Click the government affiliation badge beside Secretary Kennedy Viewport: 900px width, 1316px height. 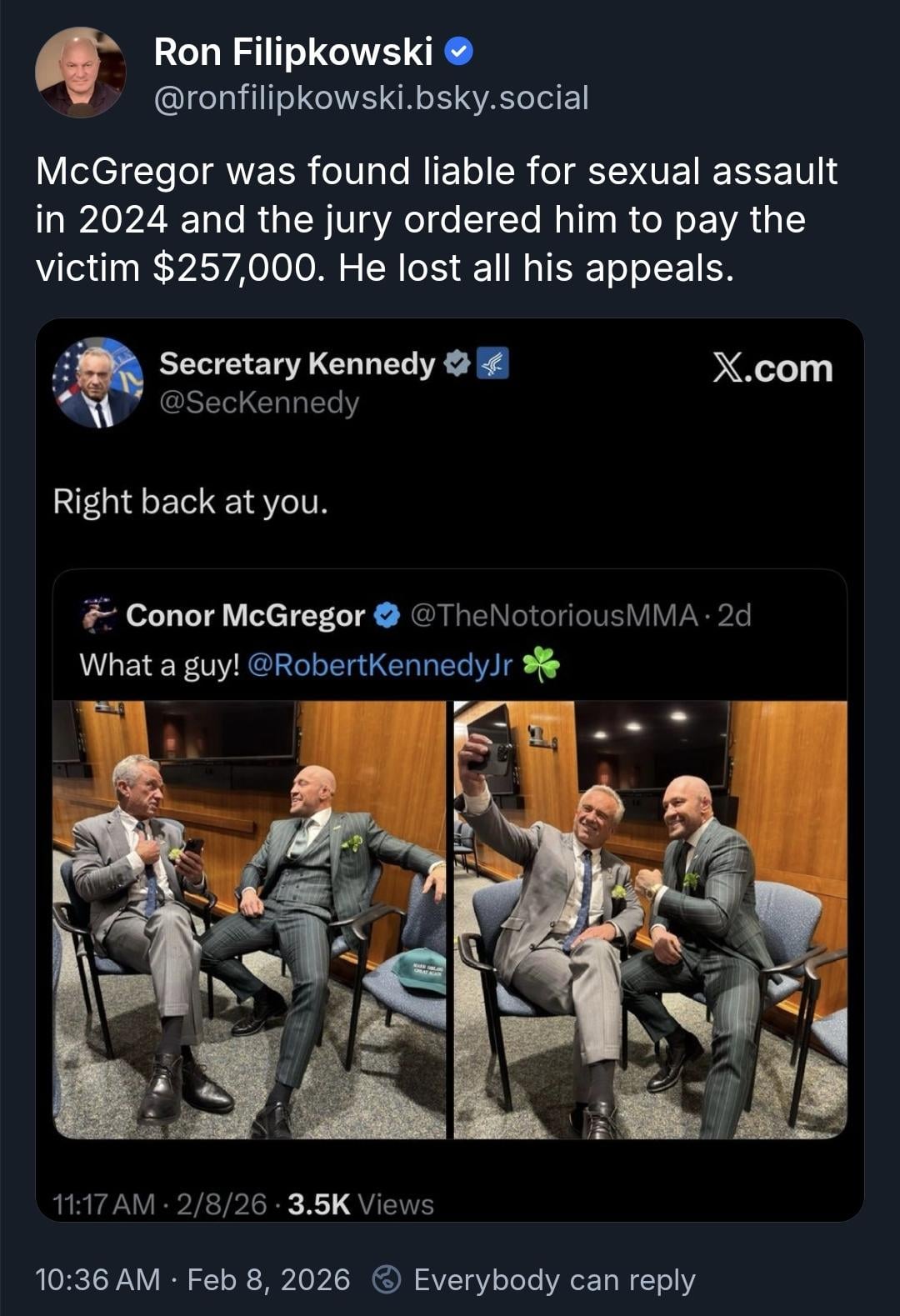click(x=492, y=363)
